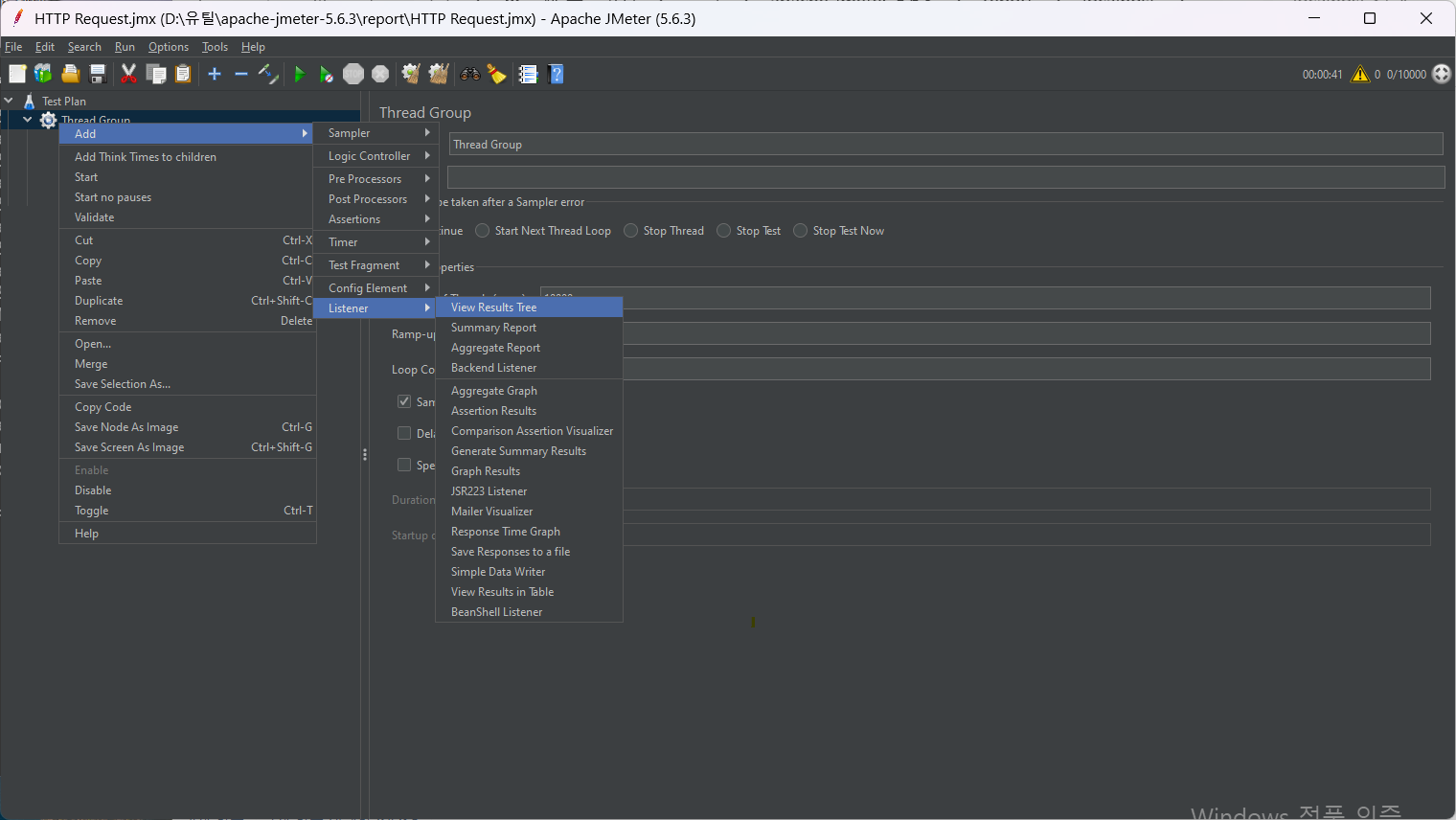1456x820 pixels.
Task: Click the Copy toolbar icon
Action: tap(156, 74)
